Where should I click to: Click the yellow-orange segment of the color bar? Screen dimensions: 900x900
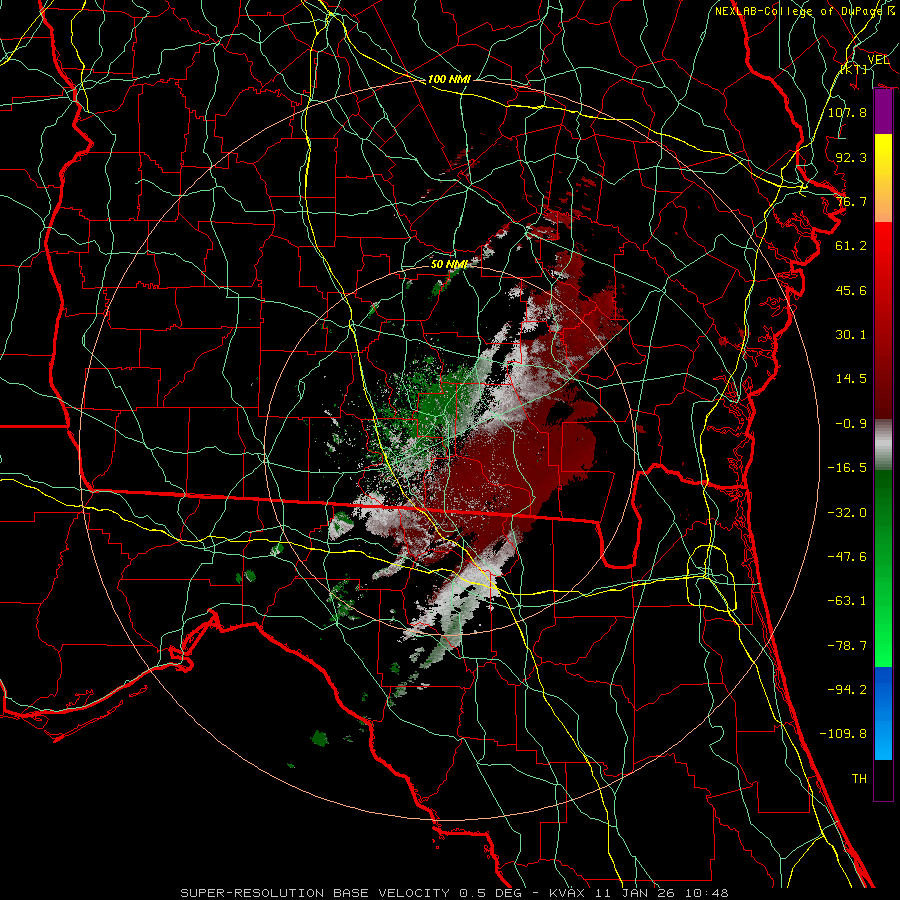(x=883, y=178)
